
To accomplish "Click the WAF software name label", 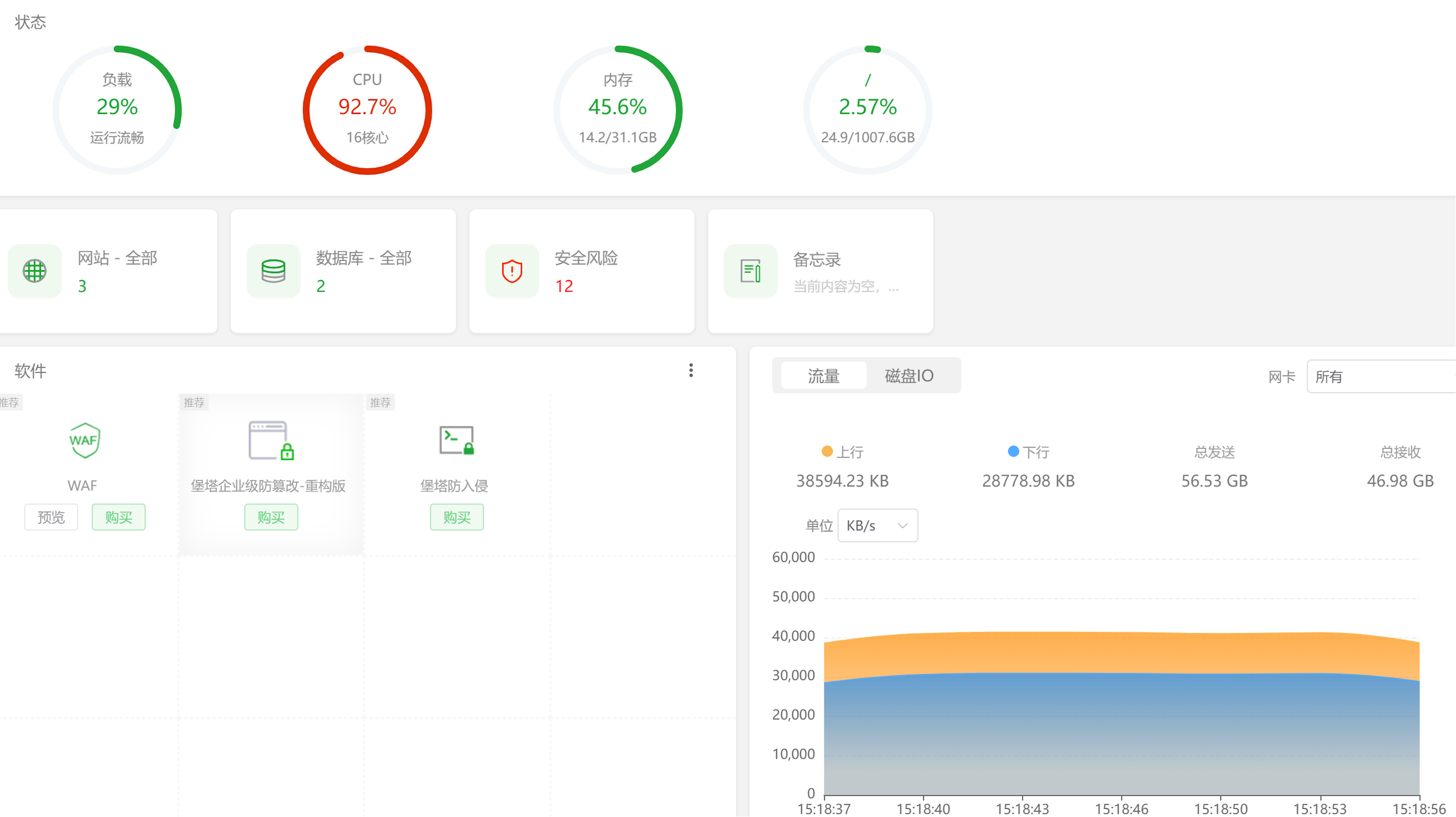I will point(82,486).
